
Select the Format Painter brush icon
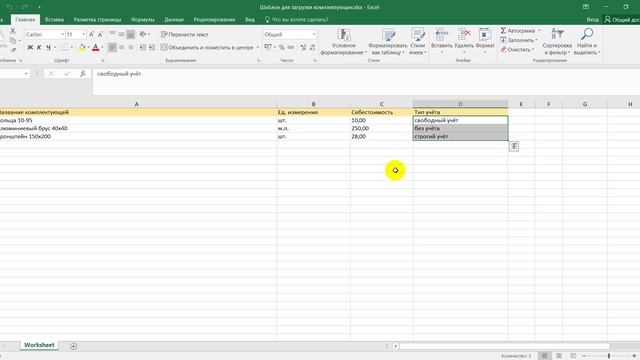pos(13,50)
